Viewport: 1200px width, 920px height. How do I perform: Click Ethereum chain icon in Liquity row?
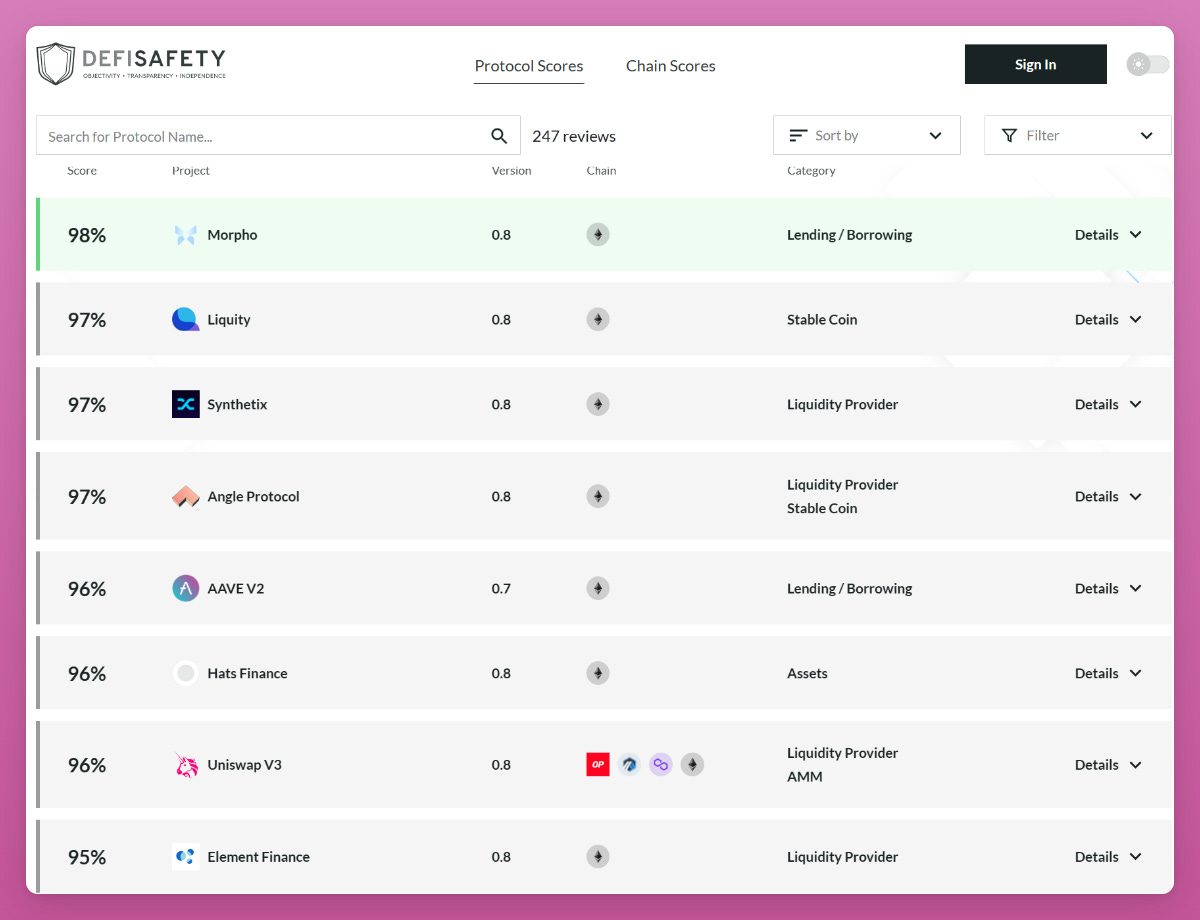(598, 320)
